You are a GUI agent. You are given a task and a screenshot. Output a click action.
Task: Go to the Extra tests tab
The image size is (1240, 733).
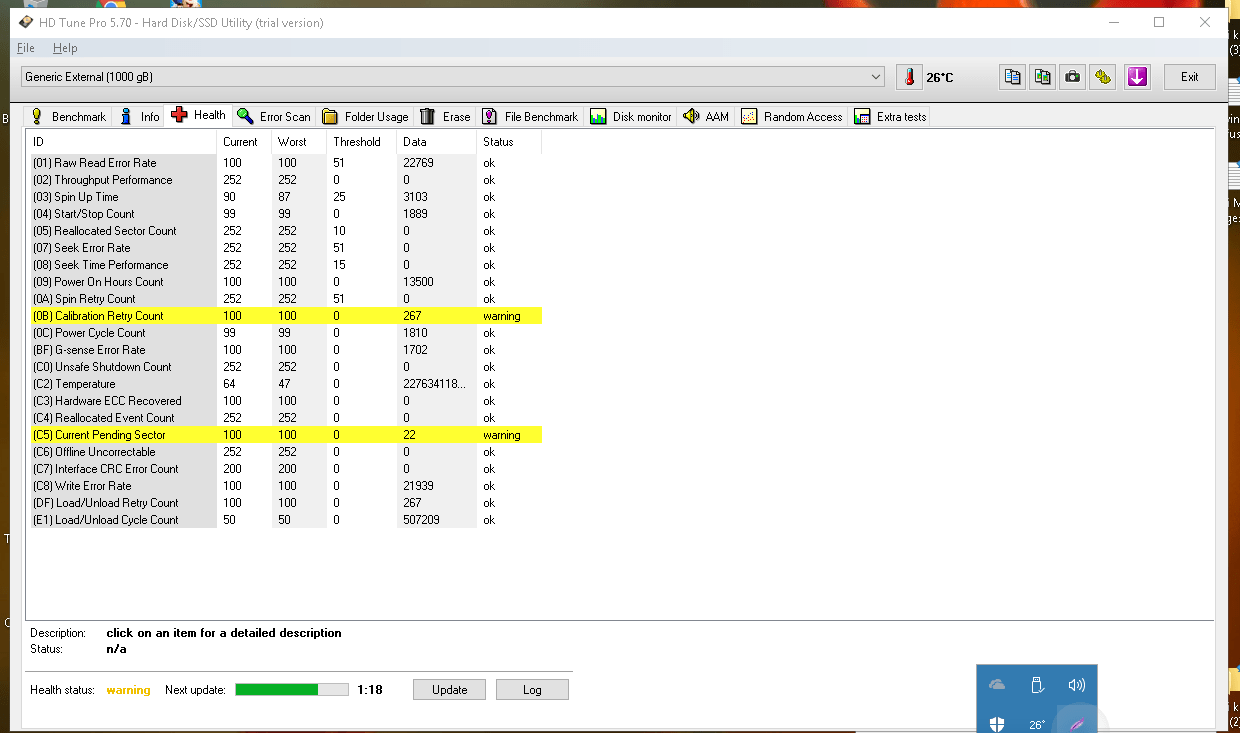tap(890, 117)
